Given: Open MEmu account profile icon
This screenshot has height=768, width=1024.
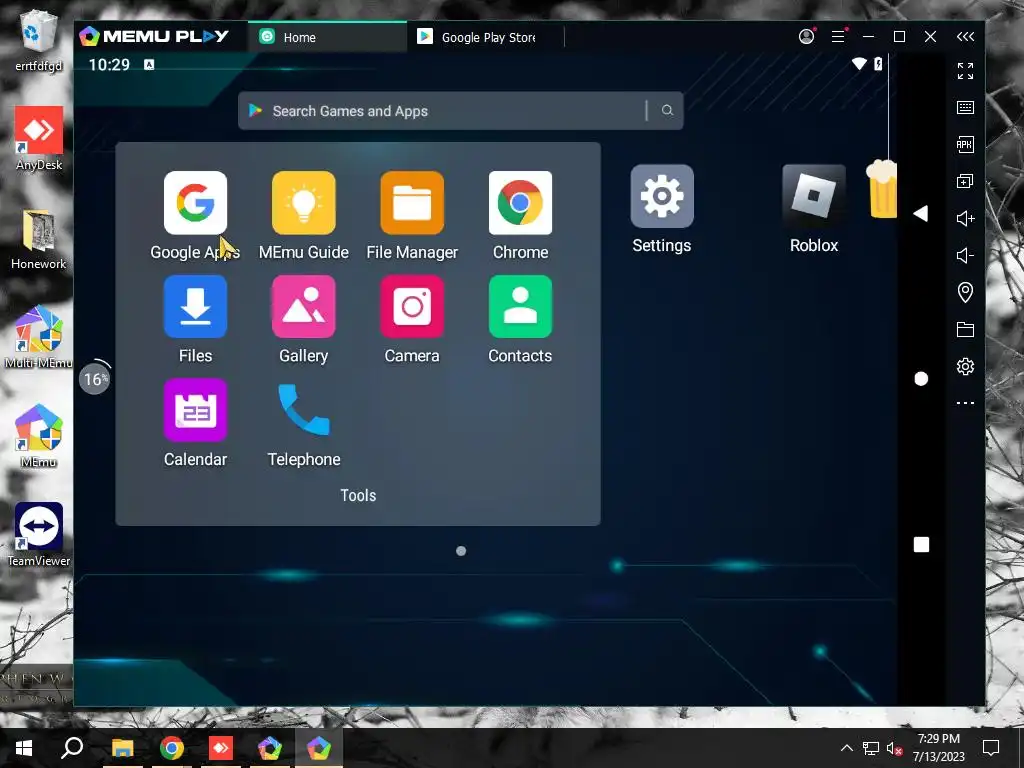Looking at the screenshot, I should tap(807, 37).
